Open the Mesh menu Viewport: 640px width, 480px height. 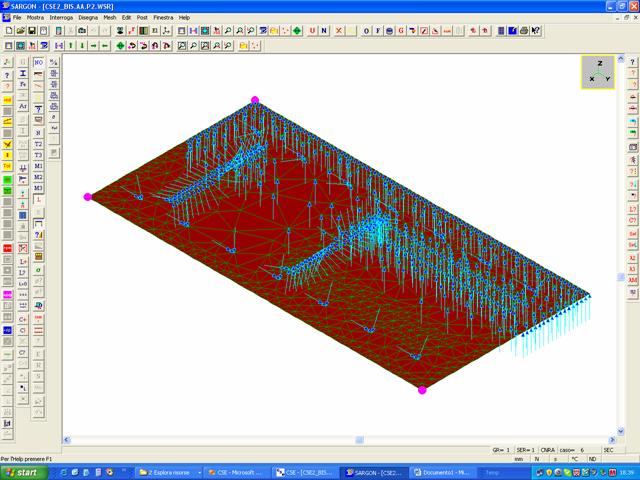(110, 17)
